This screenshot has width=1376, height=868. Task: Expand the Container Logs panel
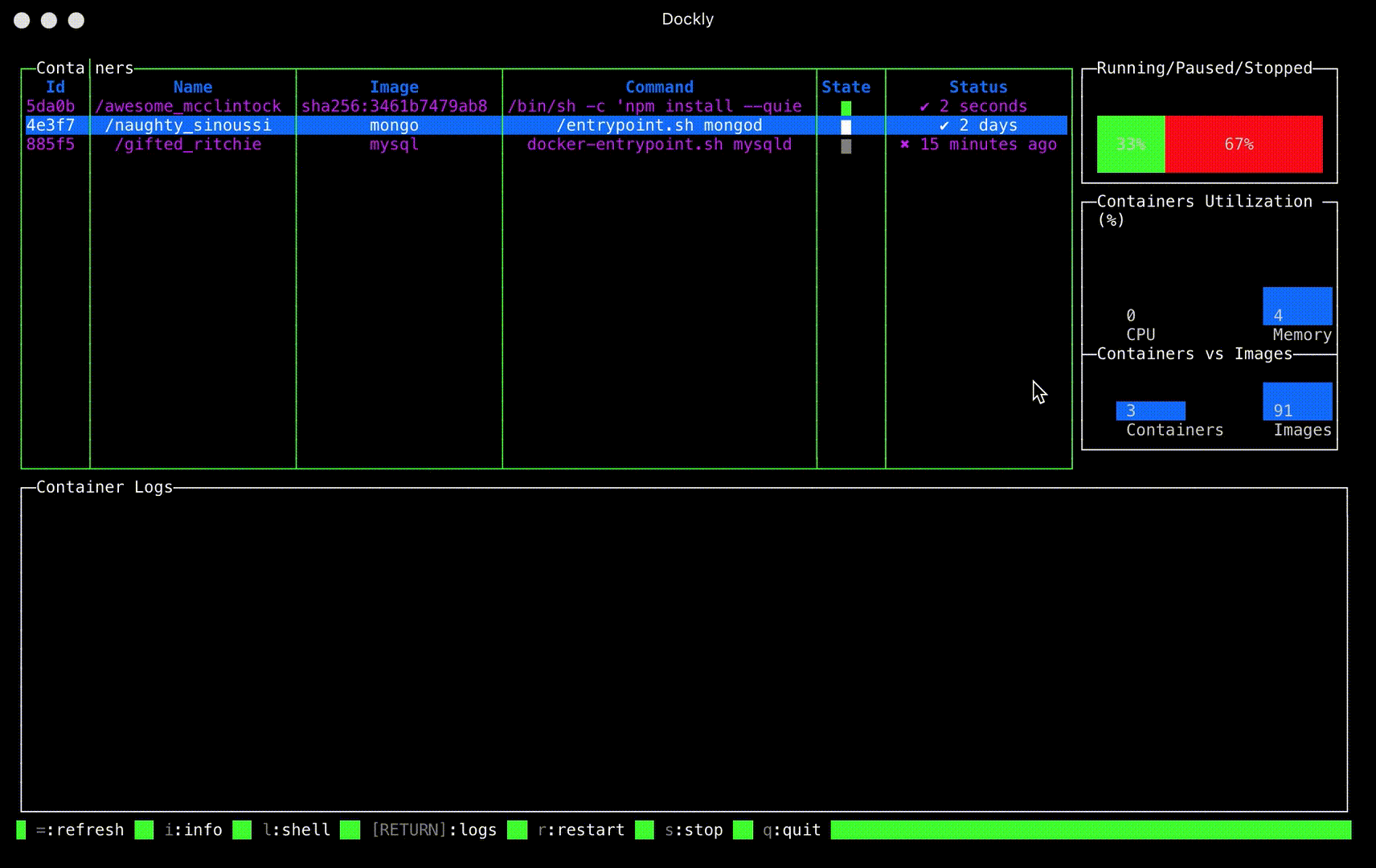[x=104, y=486]
